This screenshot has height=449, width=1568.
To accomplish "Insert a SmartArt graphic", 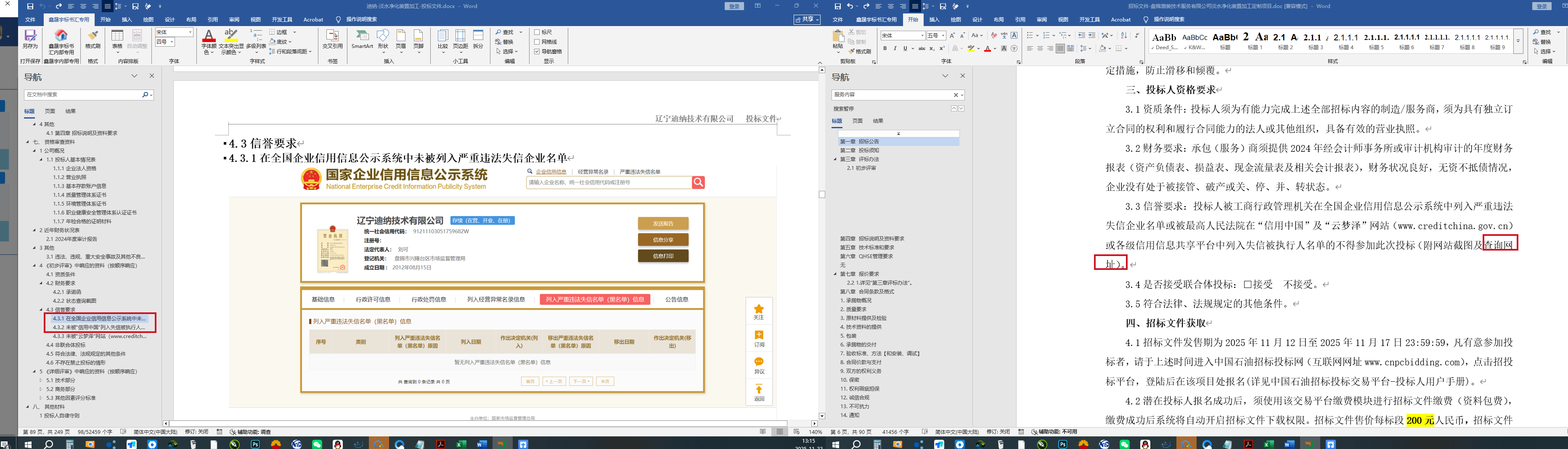I will pos(362,40).
